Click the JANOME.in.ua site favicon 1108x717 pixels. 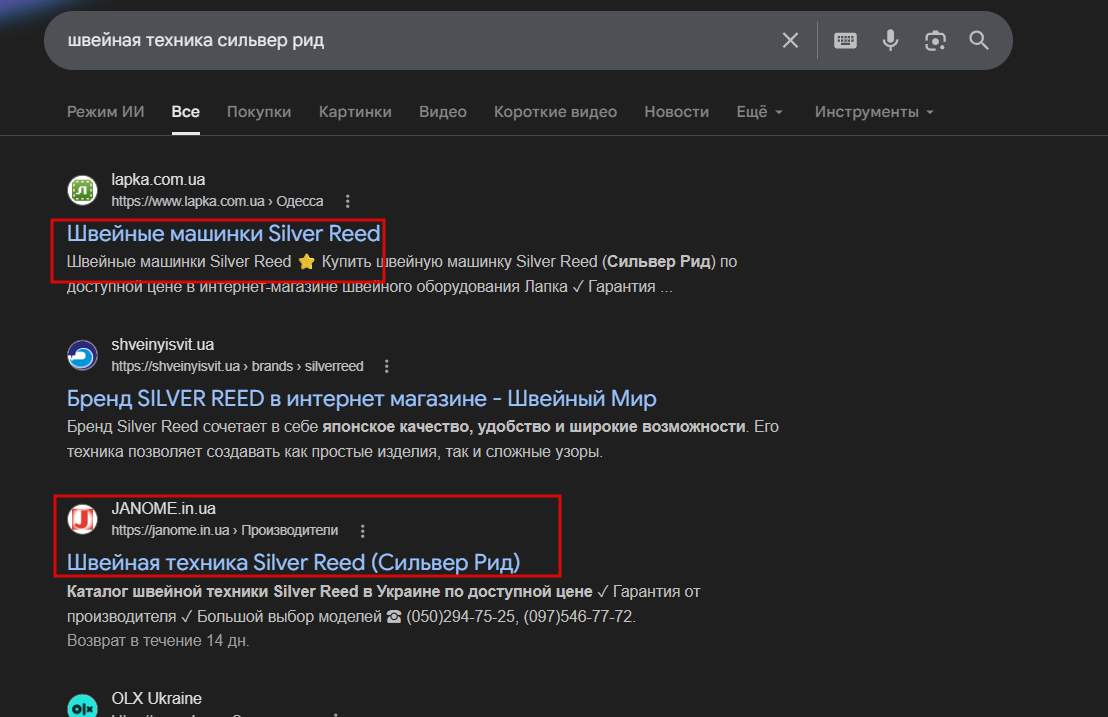(x=83, y=519)
